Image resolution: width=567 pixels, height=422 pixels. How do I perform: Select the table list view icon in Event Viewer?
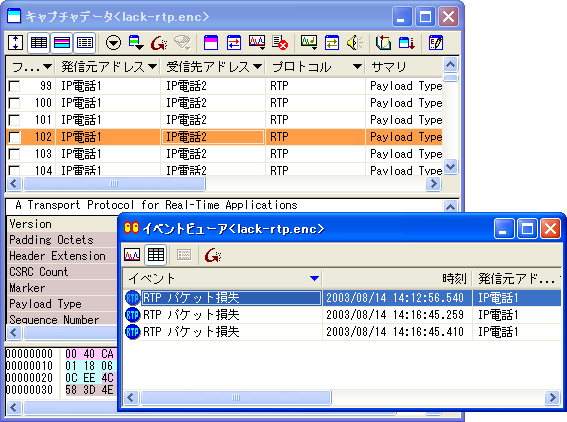coord(156,255)
